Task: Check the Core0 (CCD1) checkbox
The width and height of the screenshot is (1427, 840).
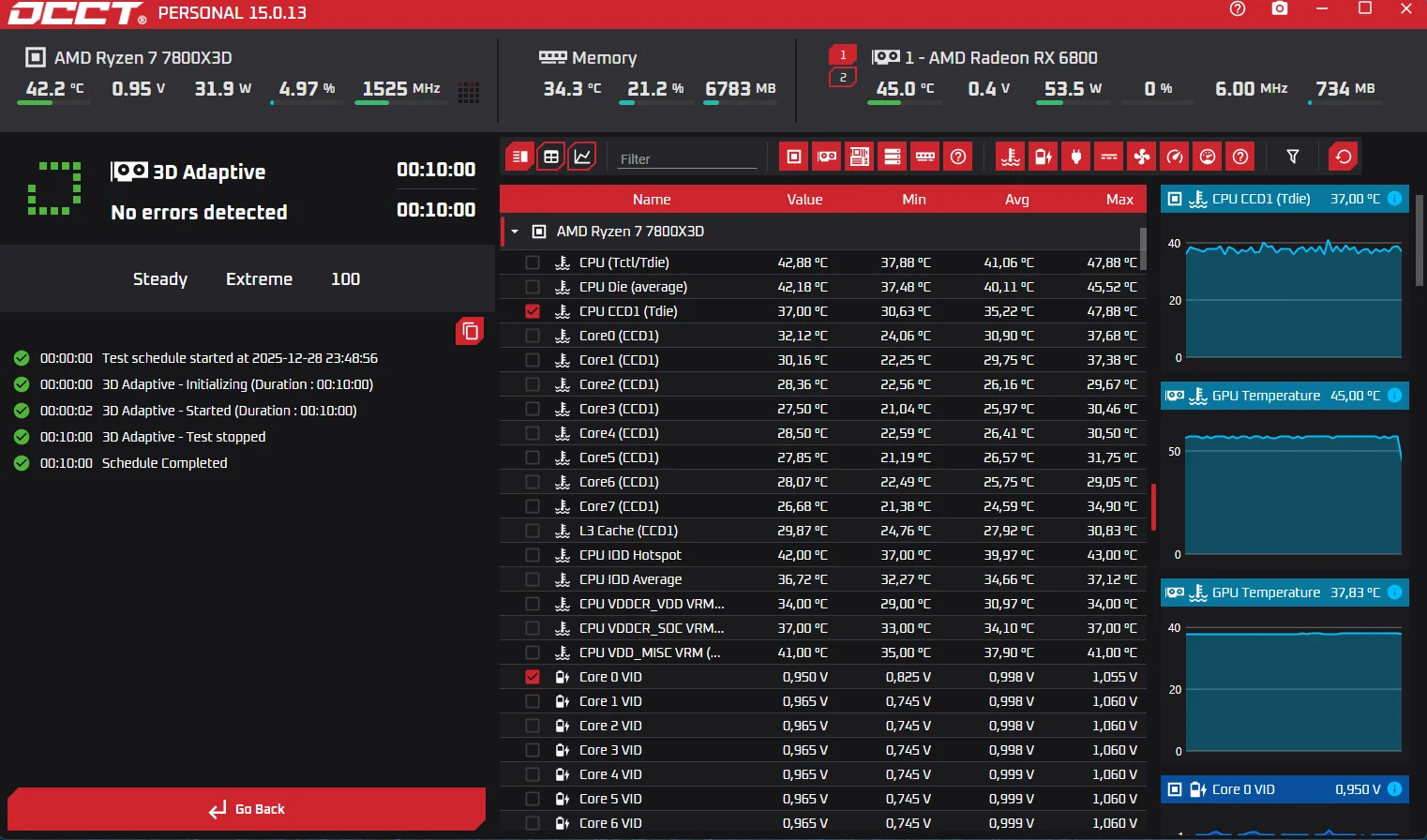Action: [533, 336]
